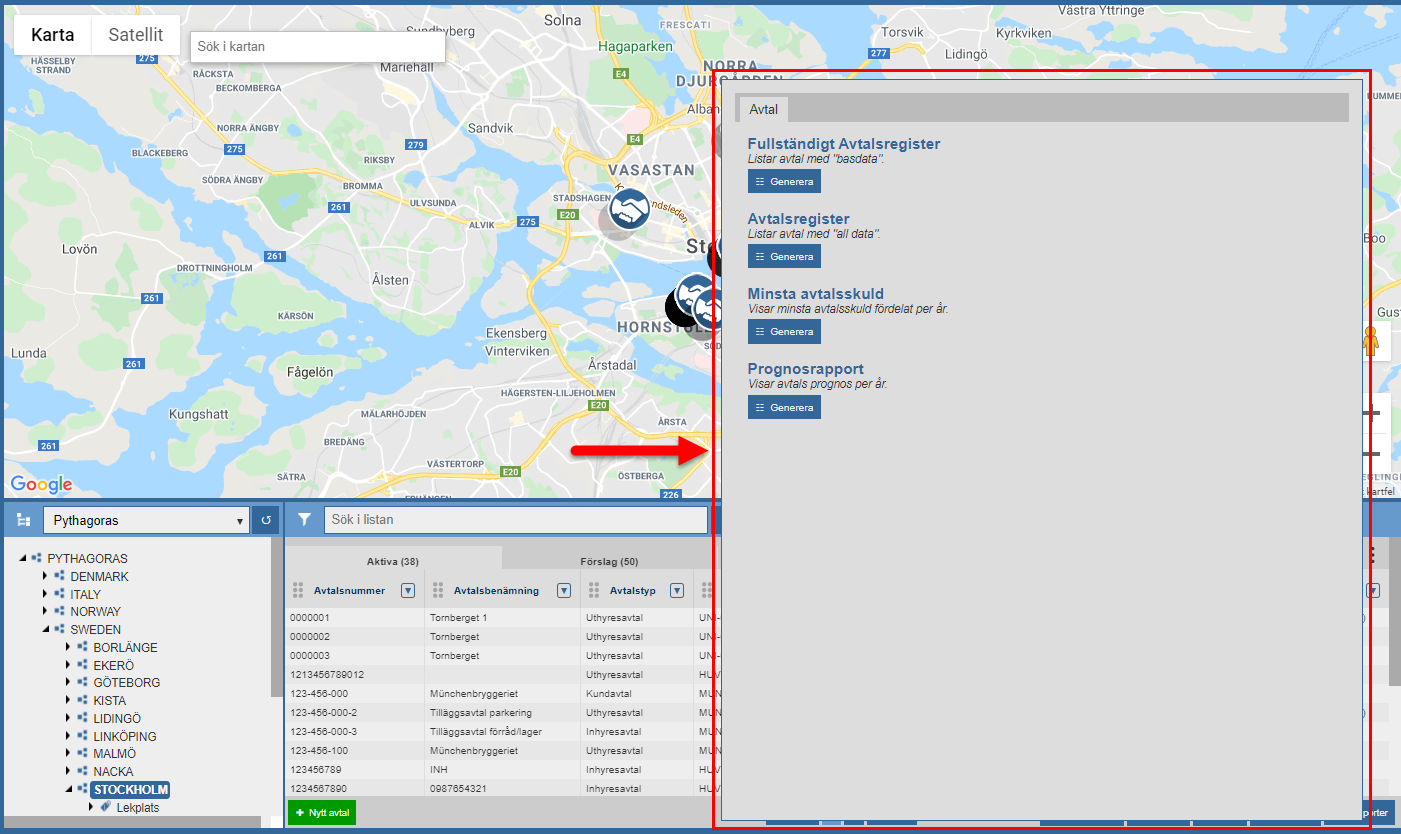Screen dimensions: 1401x834
Task: Click Generera under Prognosrapport
Action: pos(784,407)
